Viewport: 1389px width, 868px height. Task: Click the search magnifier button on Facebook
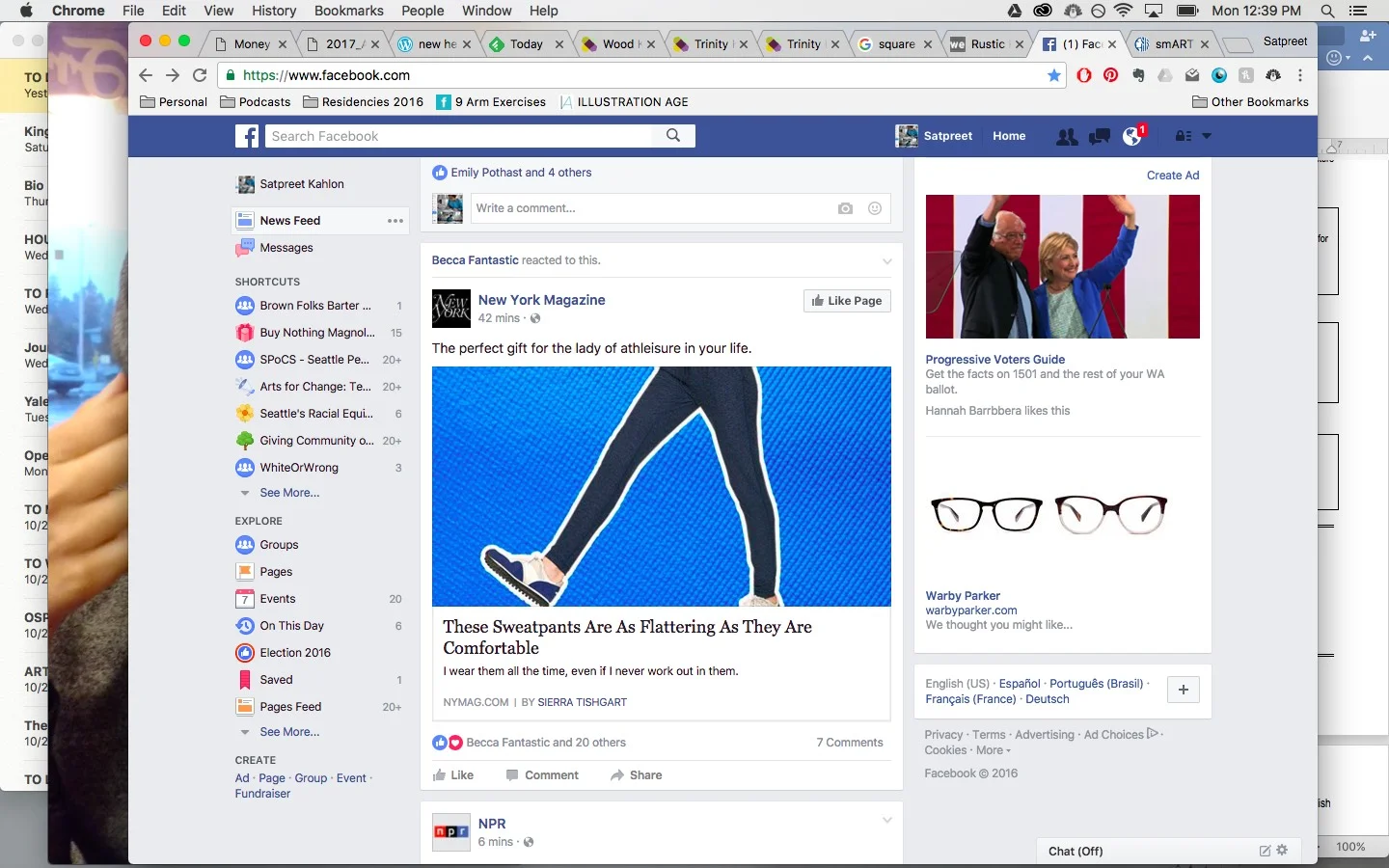pyautogui.click(x=673, y=136)
